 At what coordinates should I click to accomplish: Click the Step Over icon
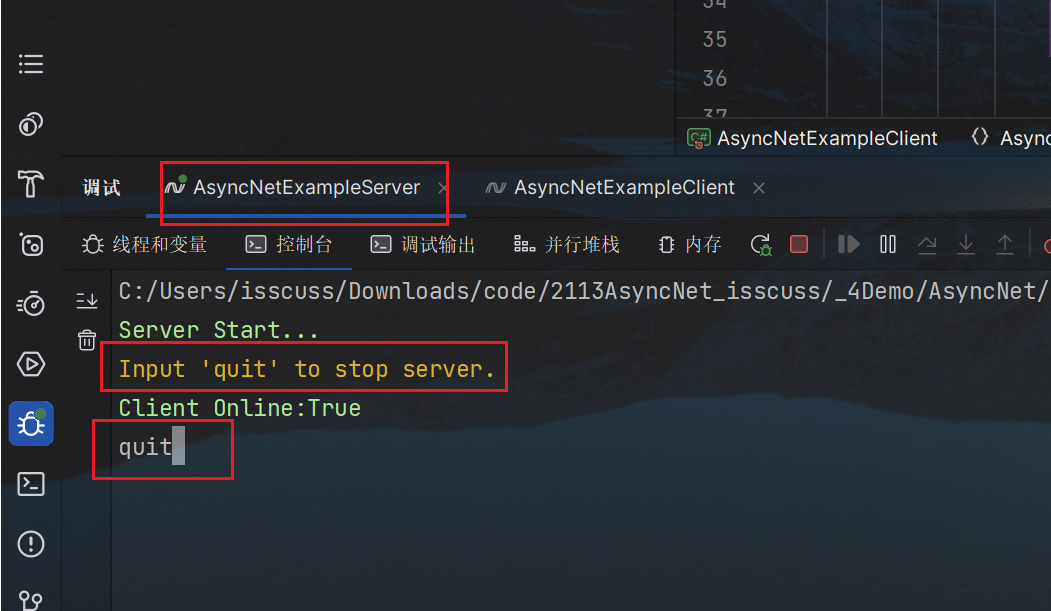click(927, 245)
